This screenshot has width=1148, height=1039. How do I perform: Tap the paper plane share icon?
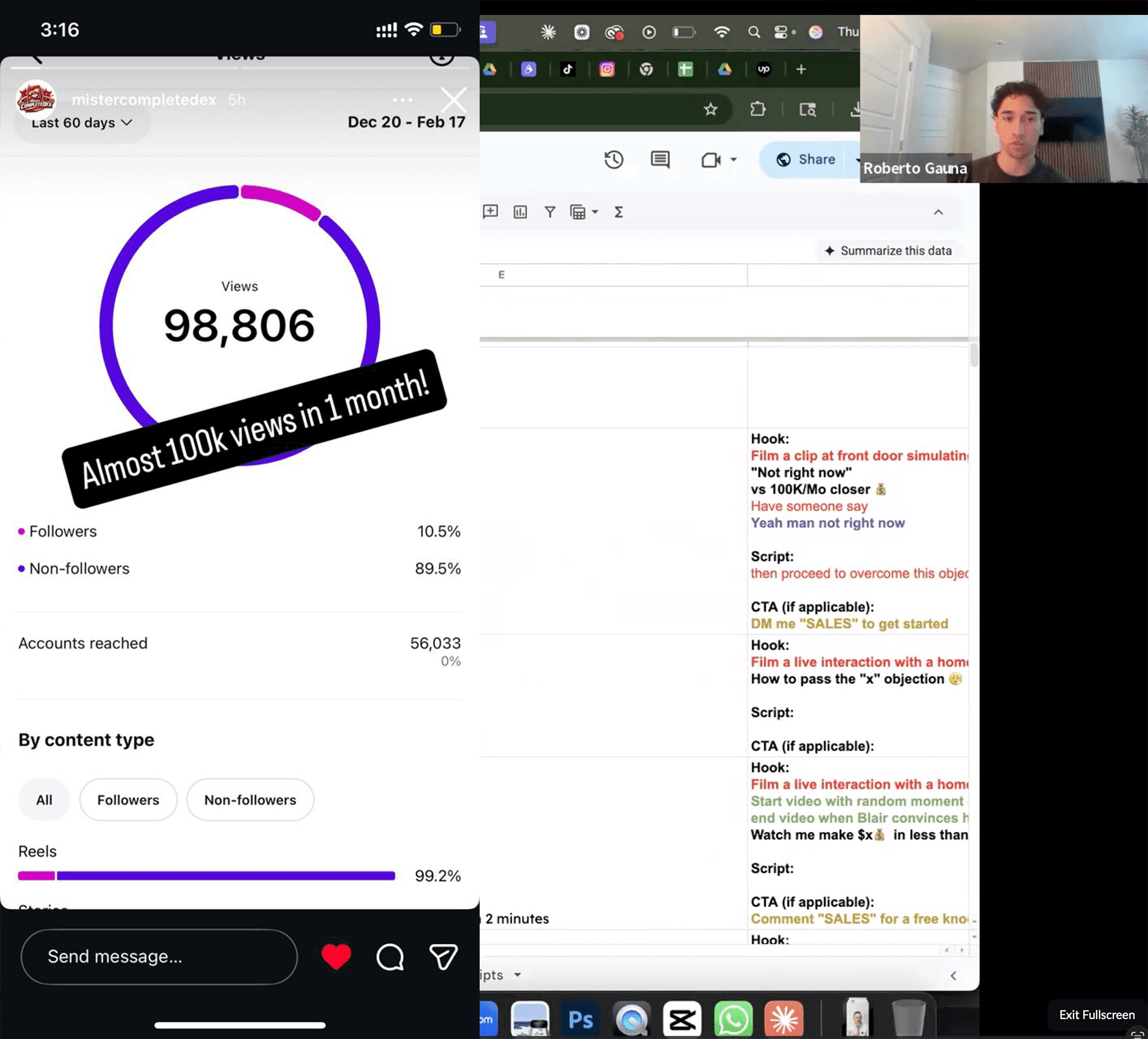click(x=443, y=956)
